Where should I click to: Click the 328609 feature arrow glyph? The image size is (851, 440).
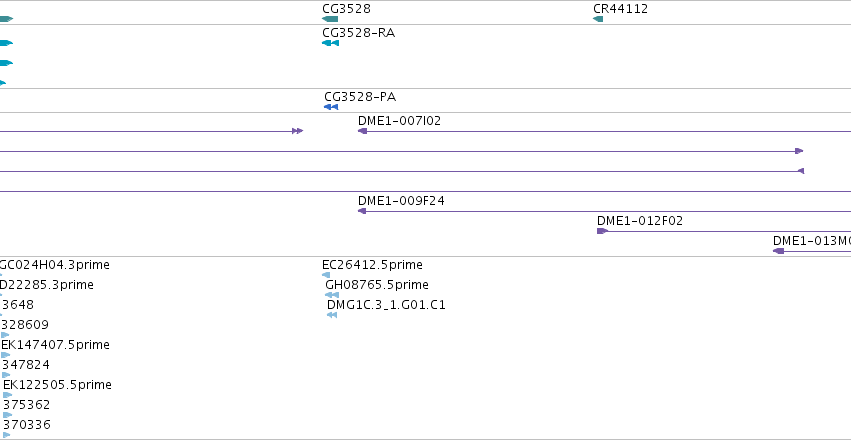[5, 335]
